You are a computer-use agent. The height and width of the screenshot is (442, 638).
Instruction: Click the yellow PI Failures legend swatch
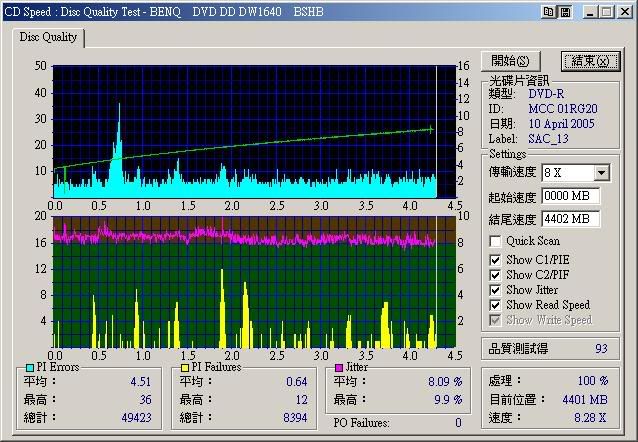[185, 368]
